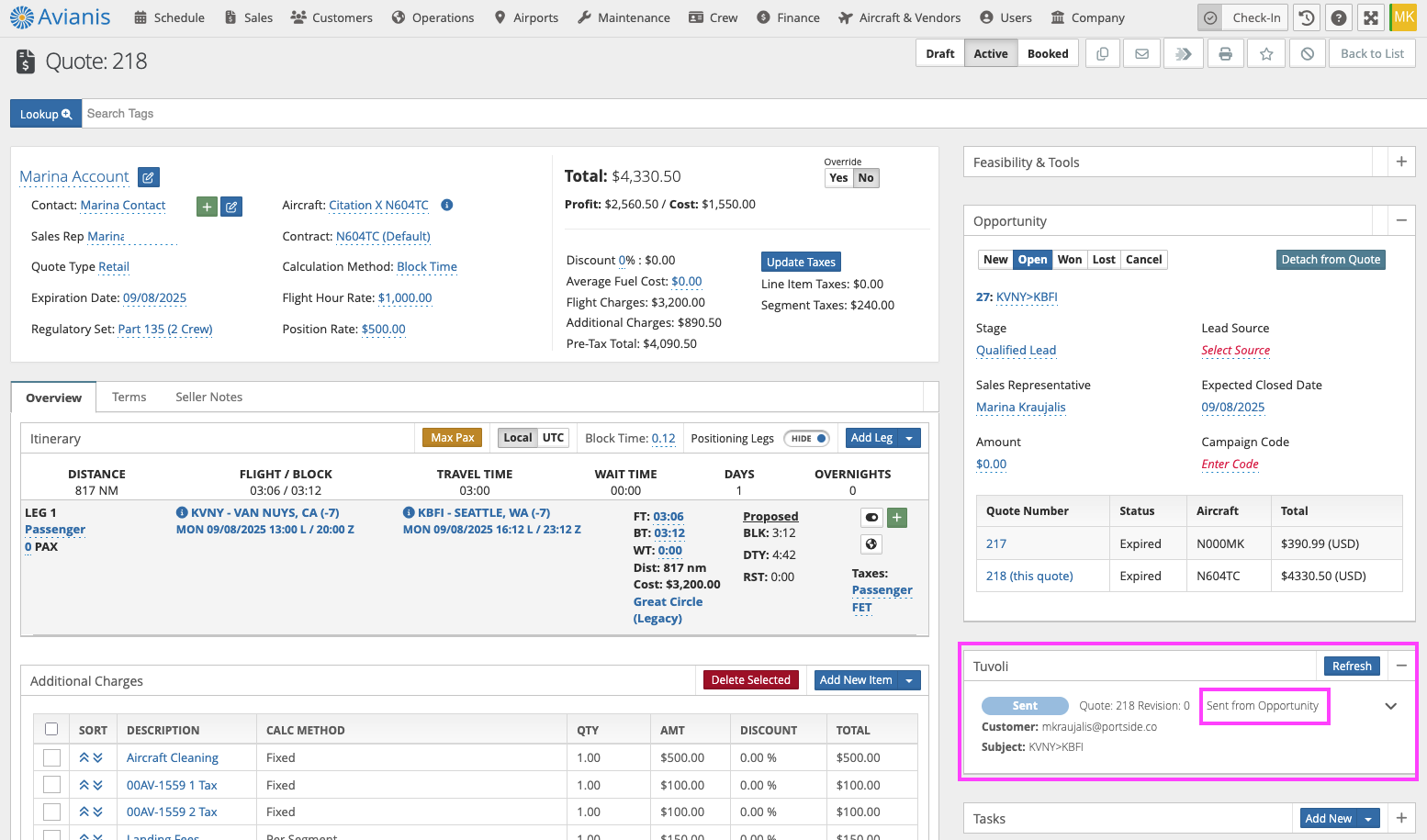The image size is (1427, 840).
Task: Expand the Tasks panel
Action: pyautogui.click(x=1401, y=818)
